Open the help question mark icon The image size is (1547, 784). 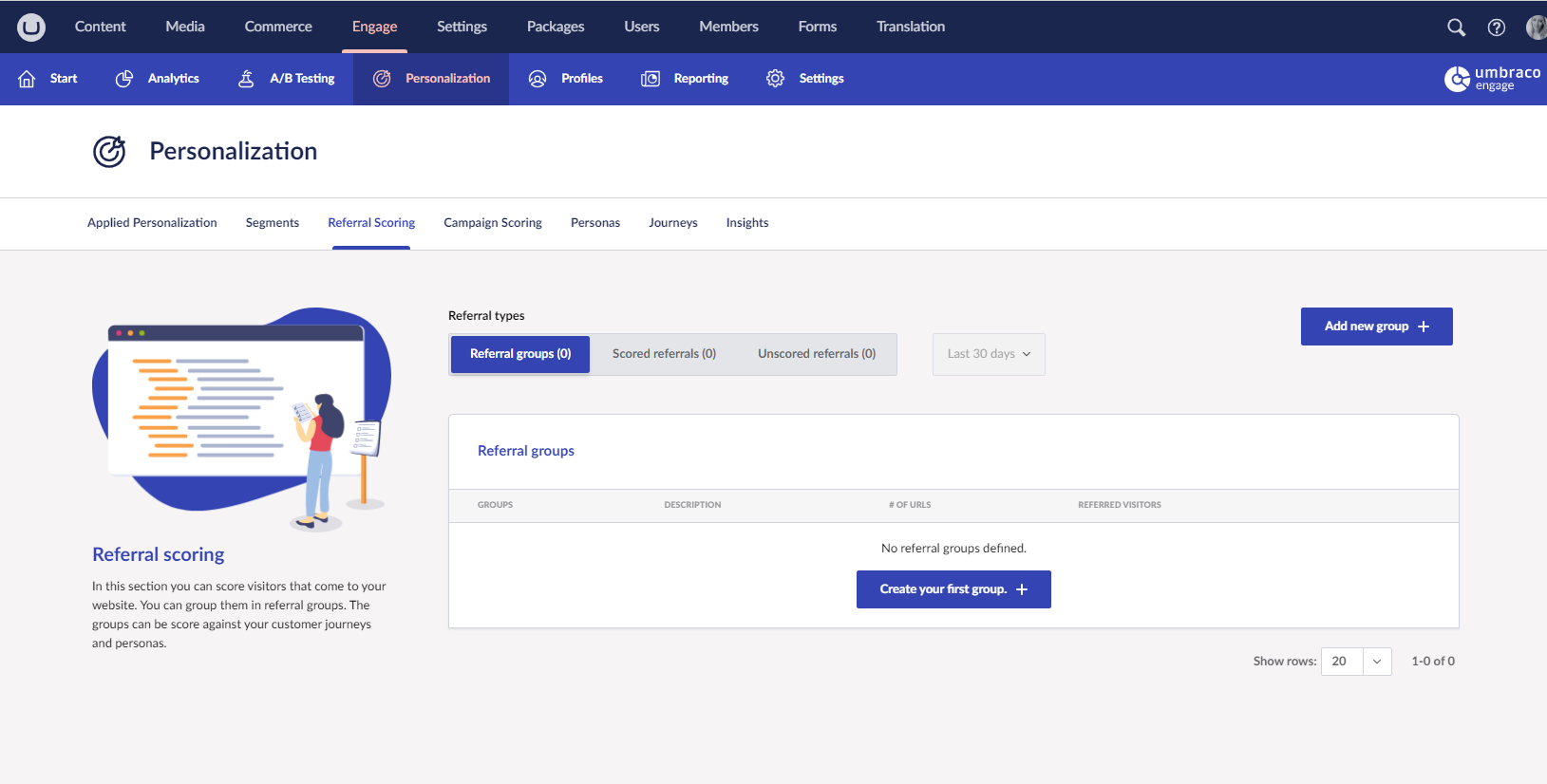point(1497,28)
